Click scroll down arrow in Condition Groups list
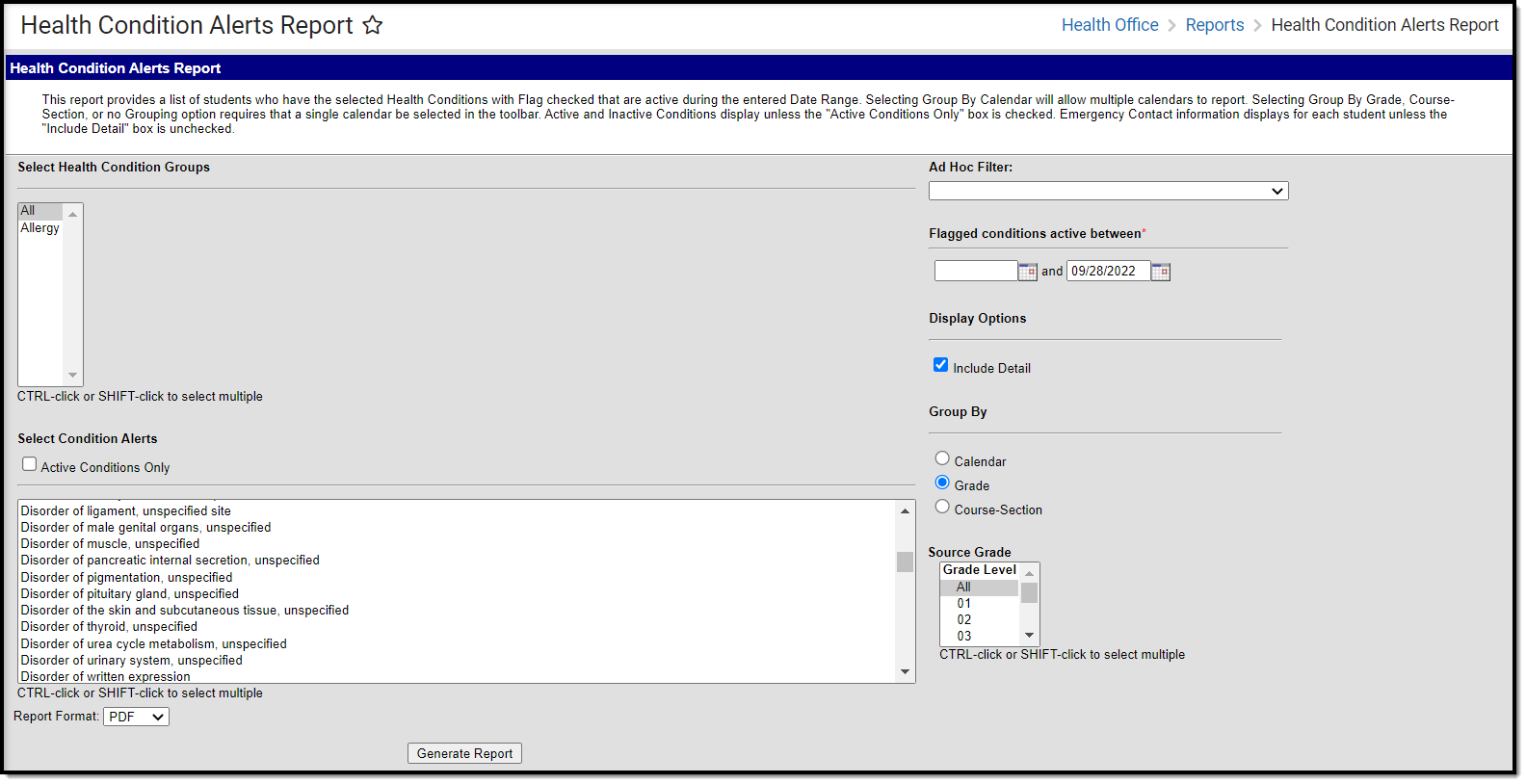Image resolution: width=1526 pixels, height=784 pixels. pos(72,376)
